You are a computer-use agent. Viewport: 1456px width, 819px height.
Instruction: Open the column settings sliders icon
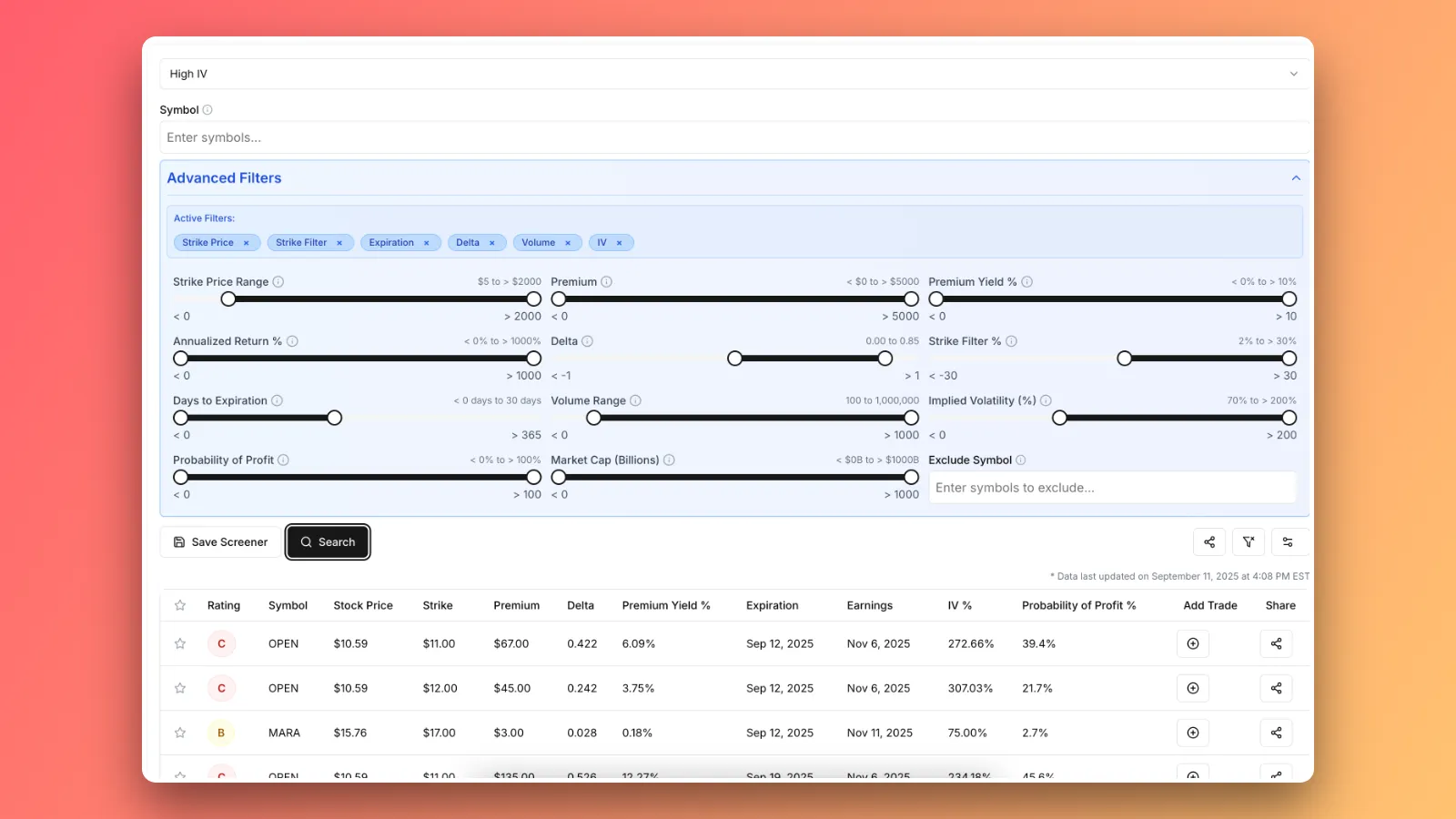(x=1288, y=542)
